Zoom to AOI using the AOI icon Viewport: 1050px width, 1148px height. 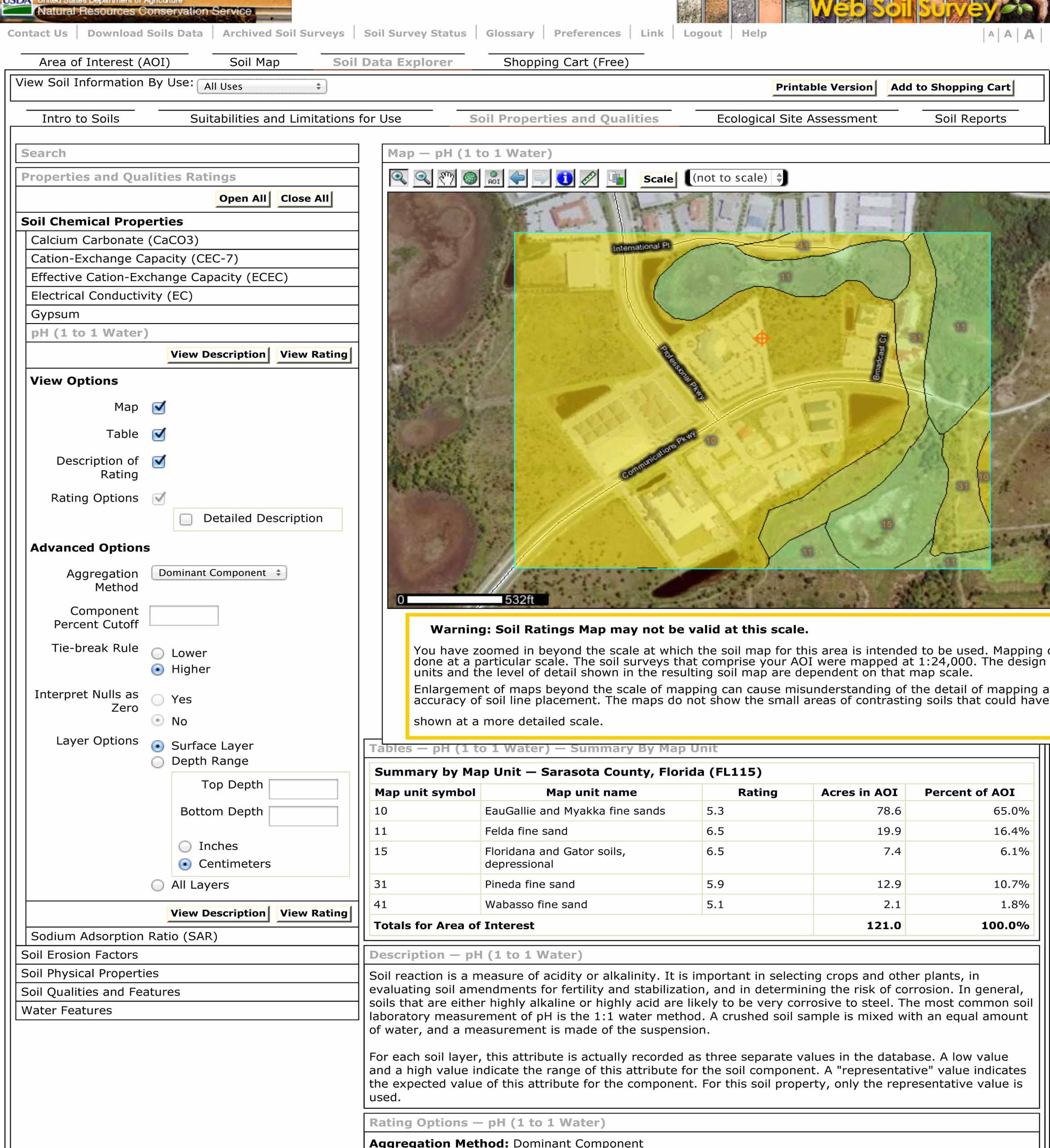pyautogui.click(x=494, y=178)
